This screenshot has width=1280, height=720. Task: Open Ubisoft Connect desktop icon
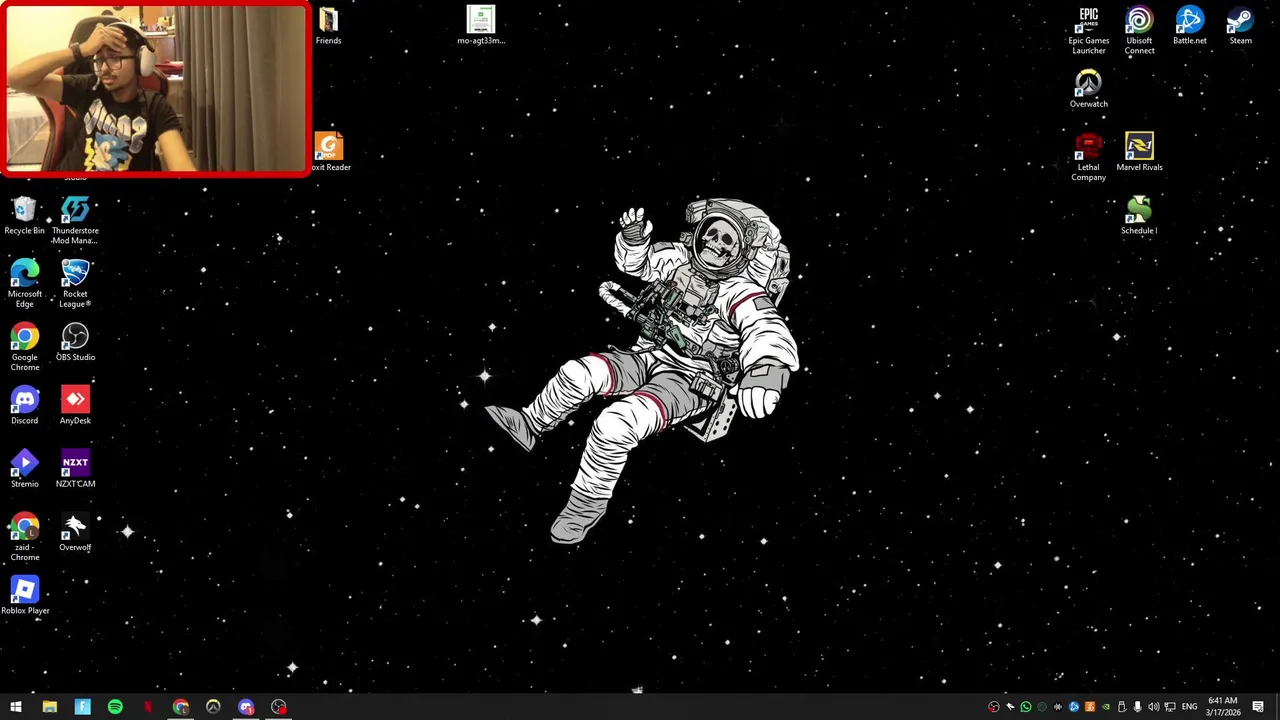point(1139,31)
